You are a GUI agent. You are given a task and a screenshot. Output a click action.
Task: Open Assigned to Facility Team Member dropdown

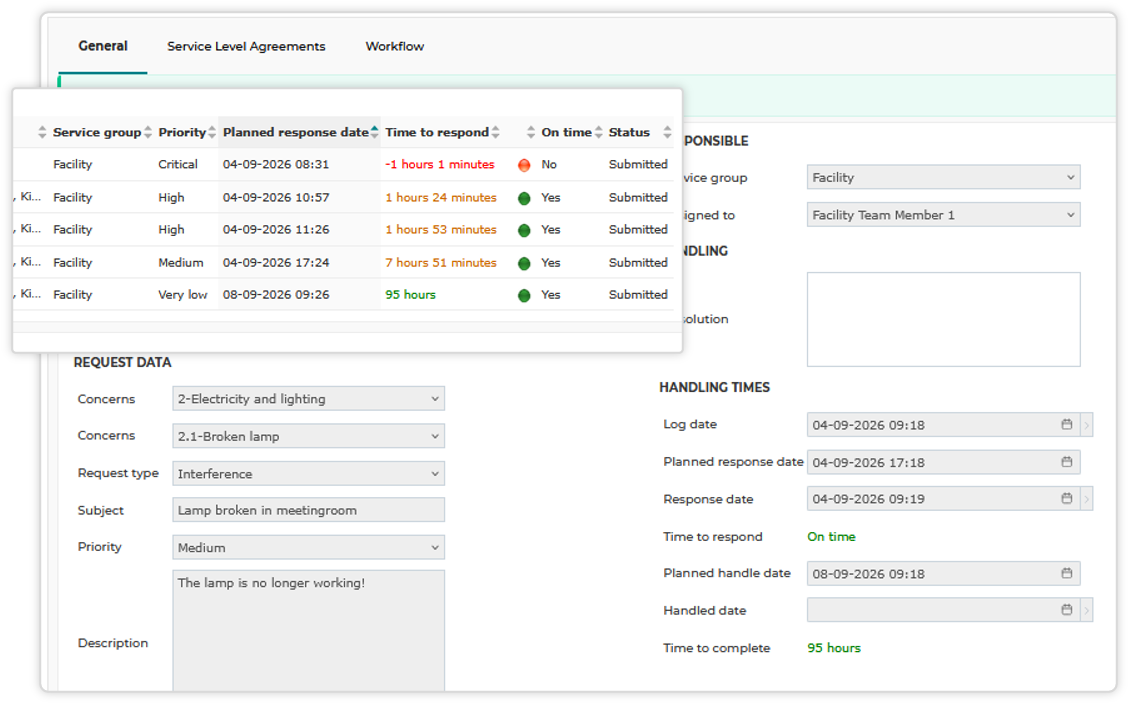point(943,215)
